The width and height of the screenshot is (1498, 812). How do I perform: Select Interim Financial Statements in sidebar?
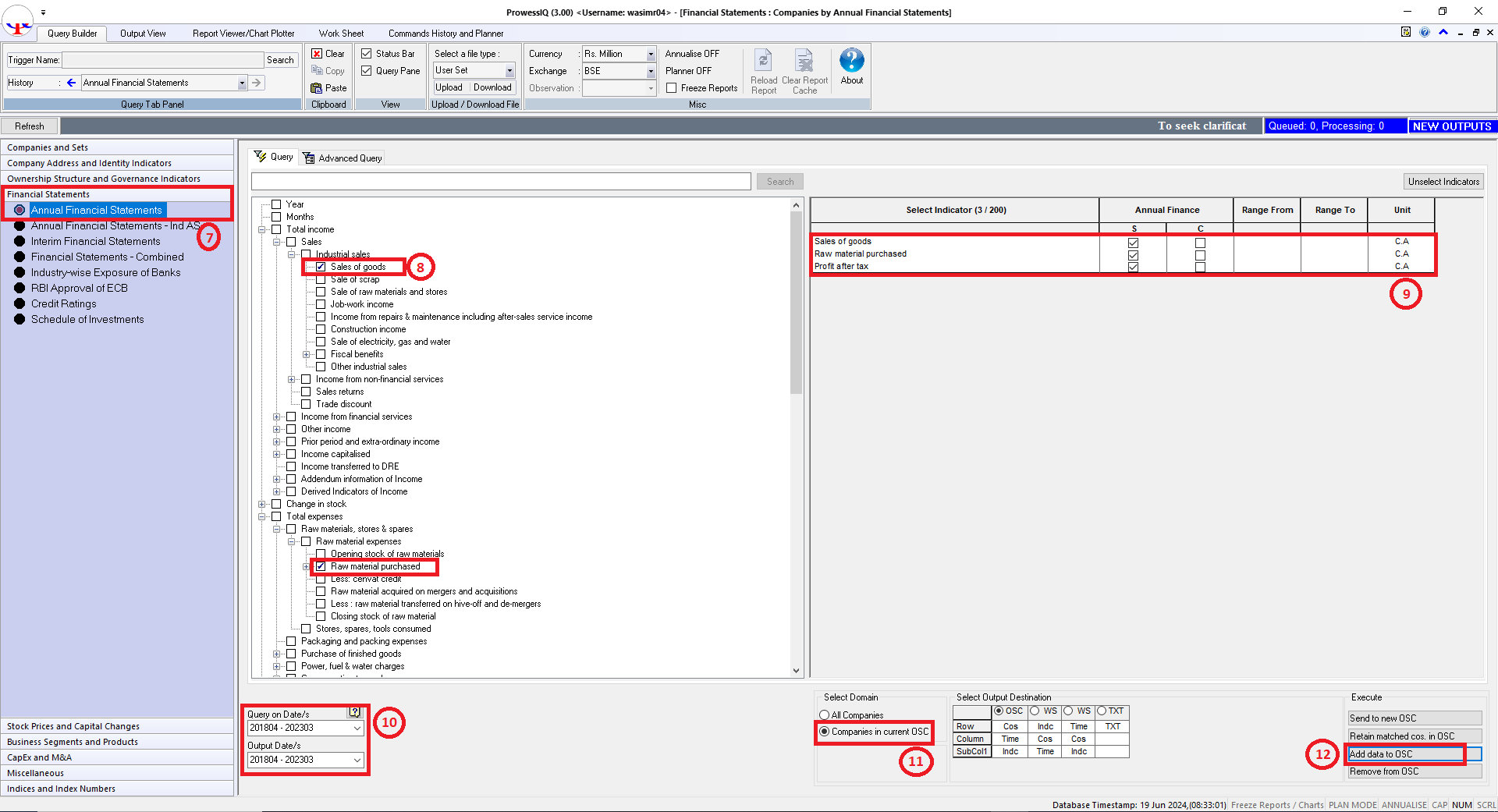click(95, 241)
